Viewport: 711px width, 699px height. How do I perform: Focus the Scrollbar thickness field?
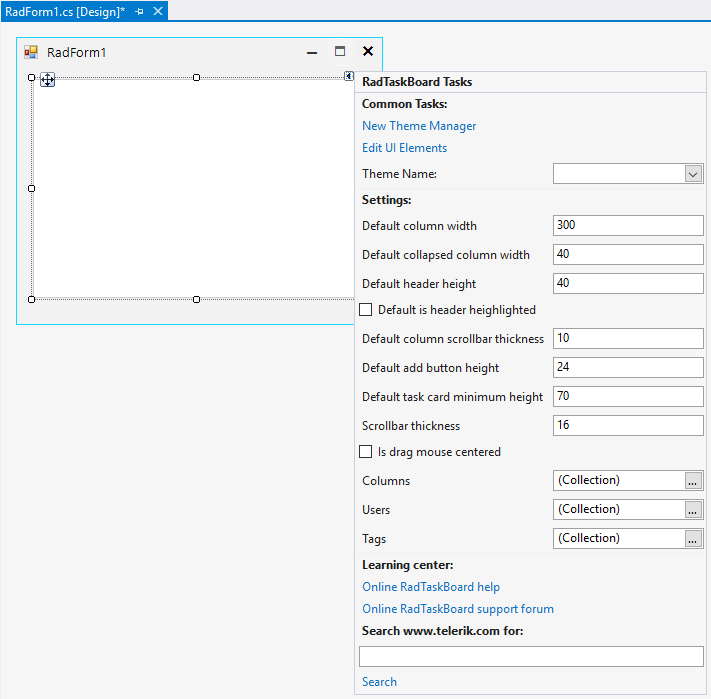click(628, 426)
